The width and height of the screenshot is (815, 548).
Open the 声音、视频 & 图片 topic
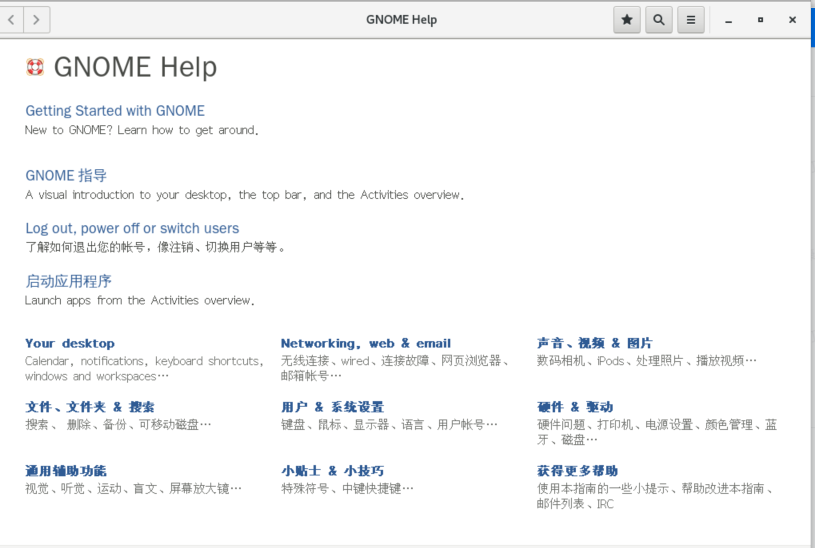click(x=594, y=343)
